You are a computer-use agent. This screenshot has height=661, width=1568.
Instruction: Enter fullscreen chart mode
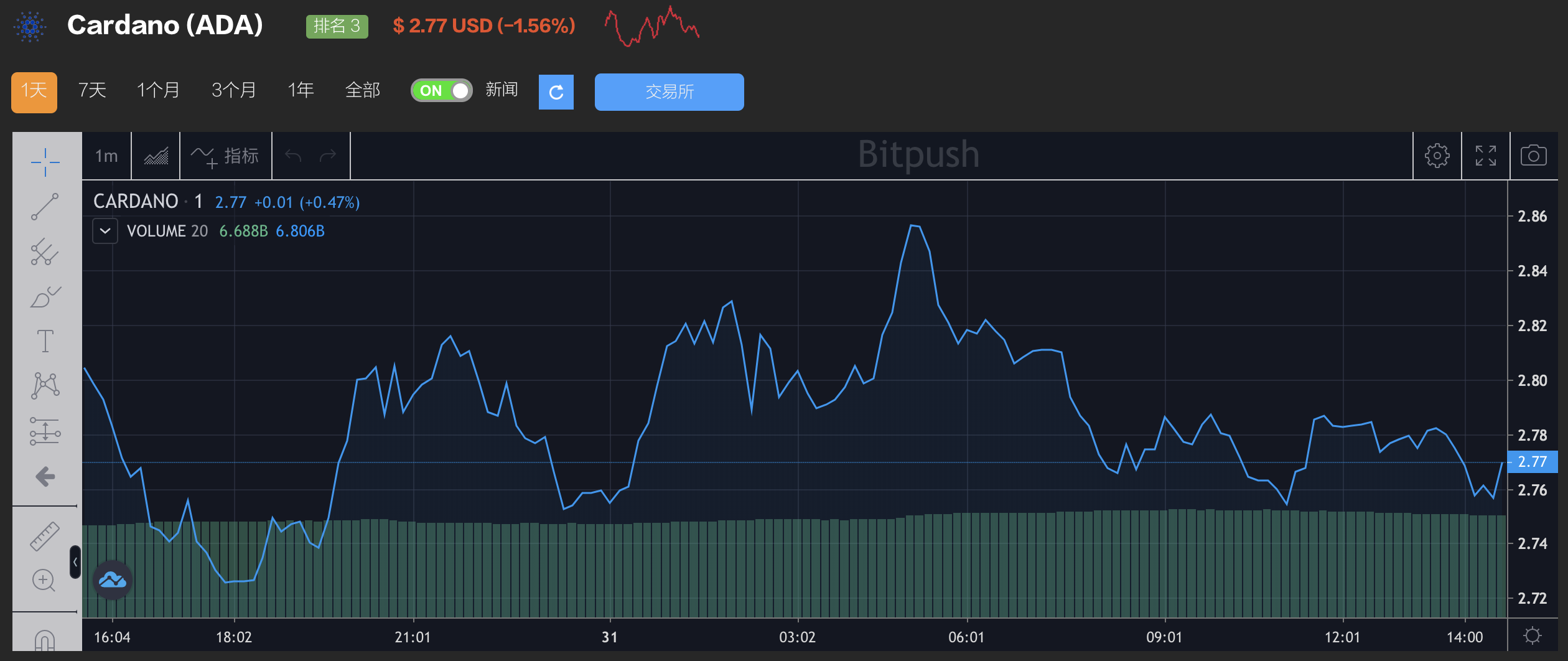pyautogui.click(x=1486, y=156)
